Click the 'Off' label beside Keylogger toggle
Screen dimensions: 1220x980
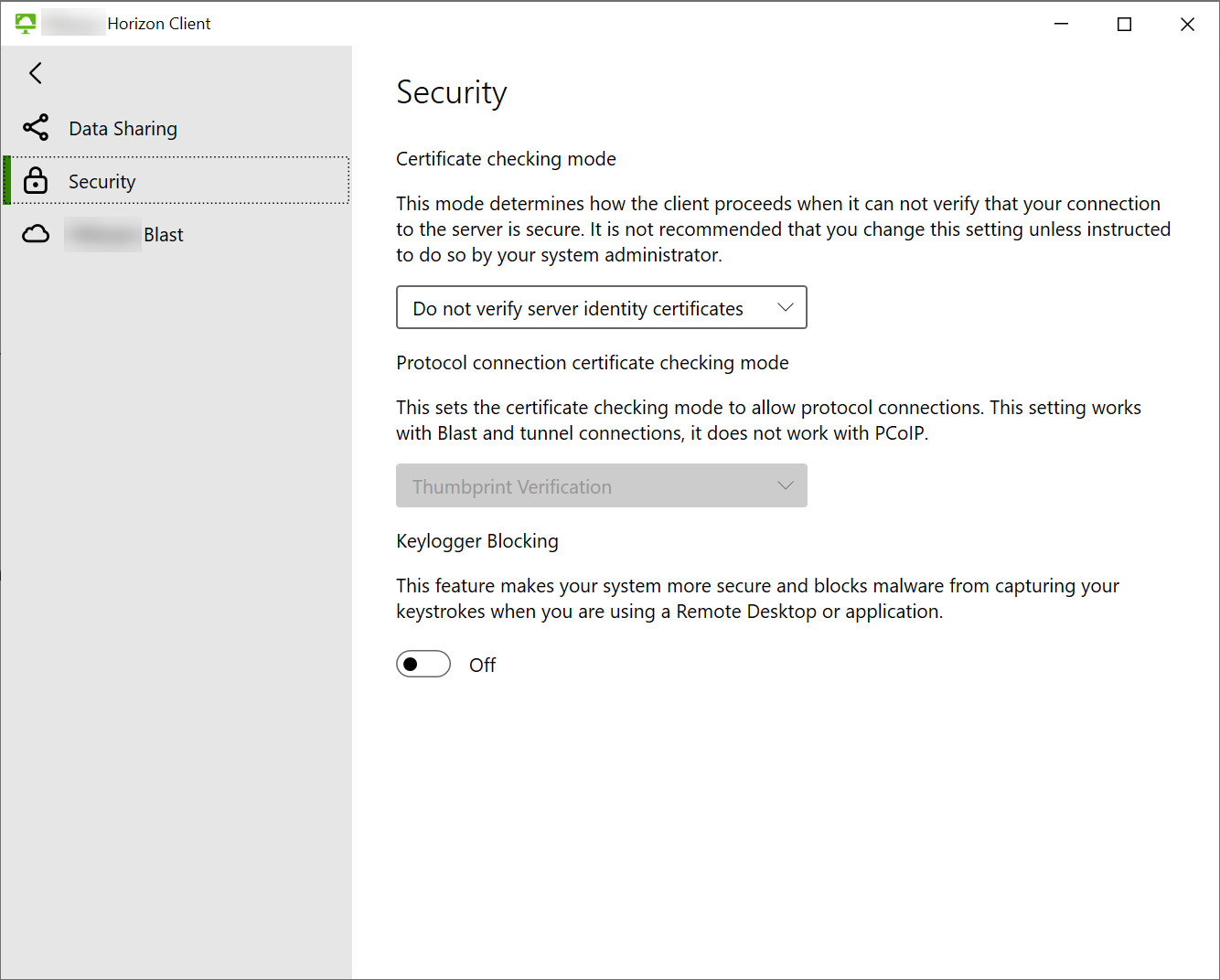[483, 665]
